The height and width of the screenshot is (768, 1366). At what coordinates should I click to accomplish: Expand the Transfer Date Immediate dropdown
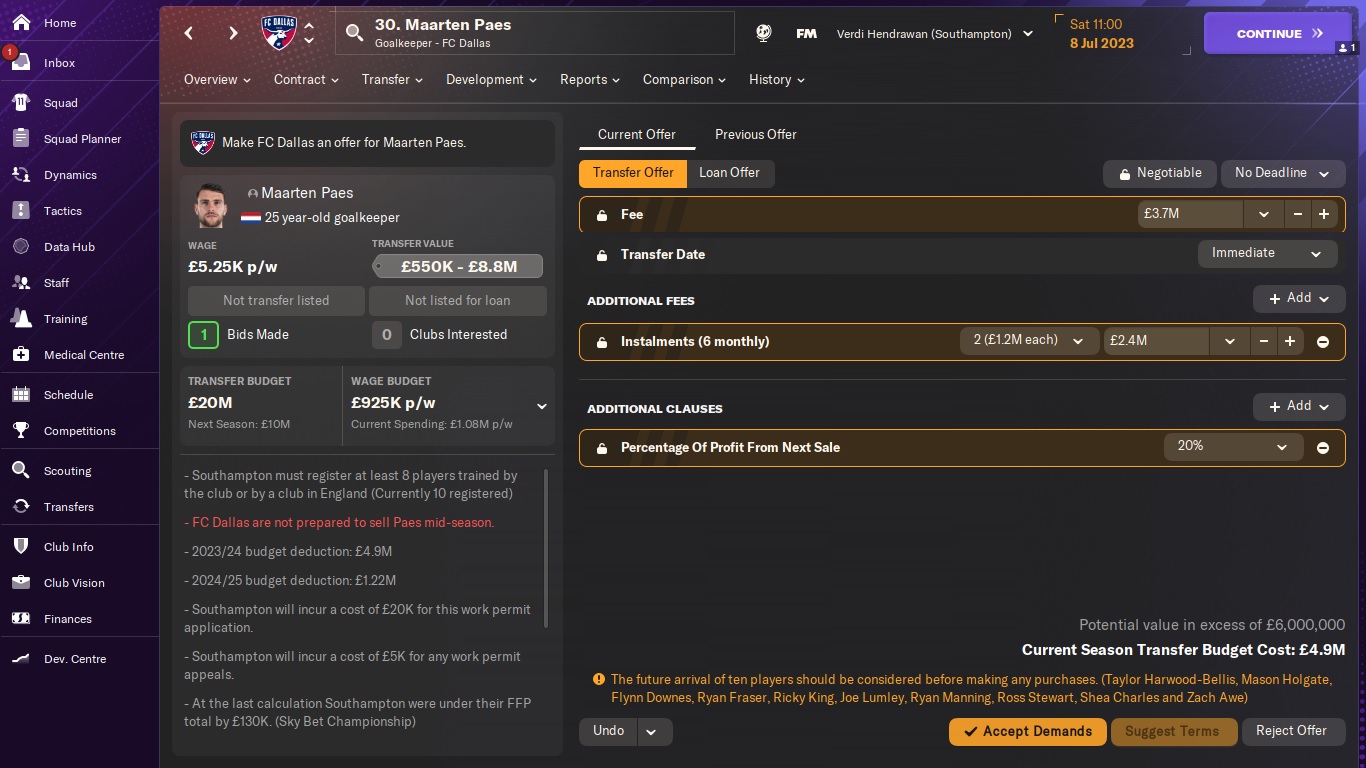(1266, 254)
